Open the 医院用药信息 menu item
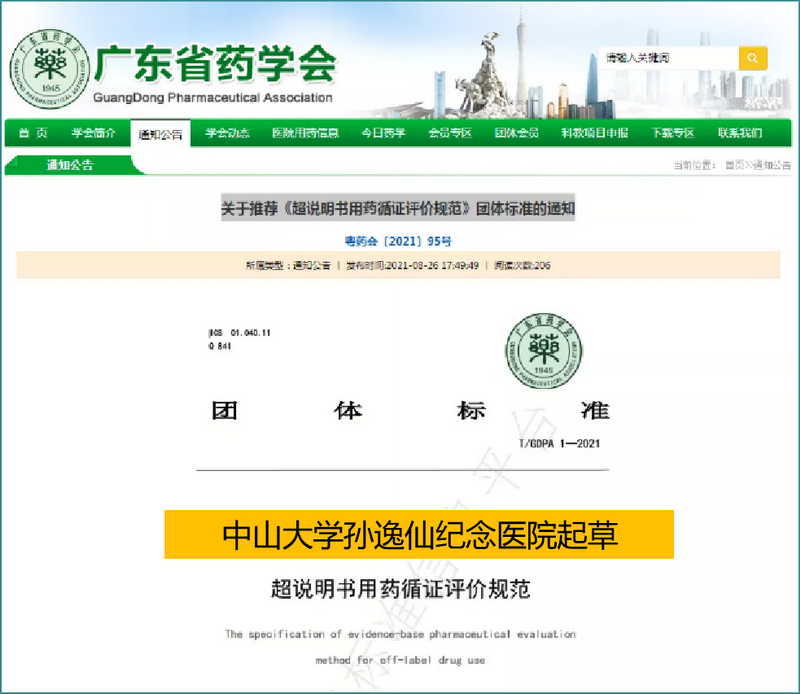 (305, 133)
